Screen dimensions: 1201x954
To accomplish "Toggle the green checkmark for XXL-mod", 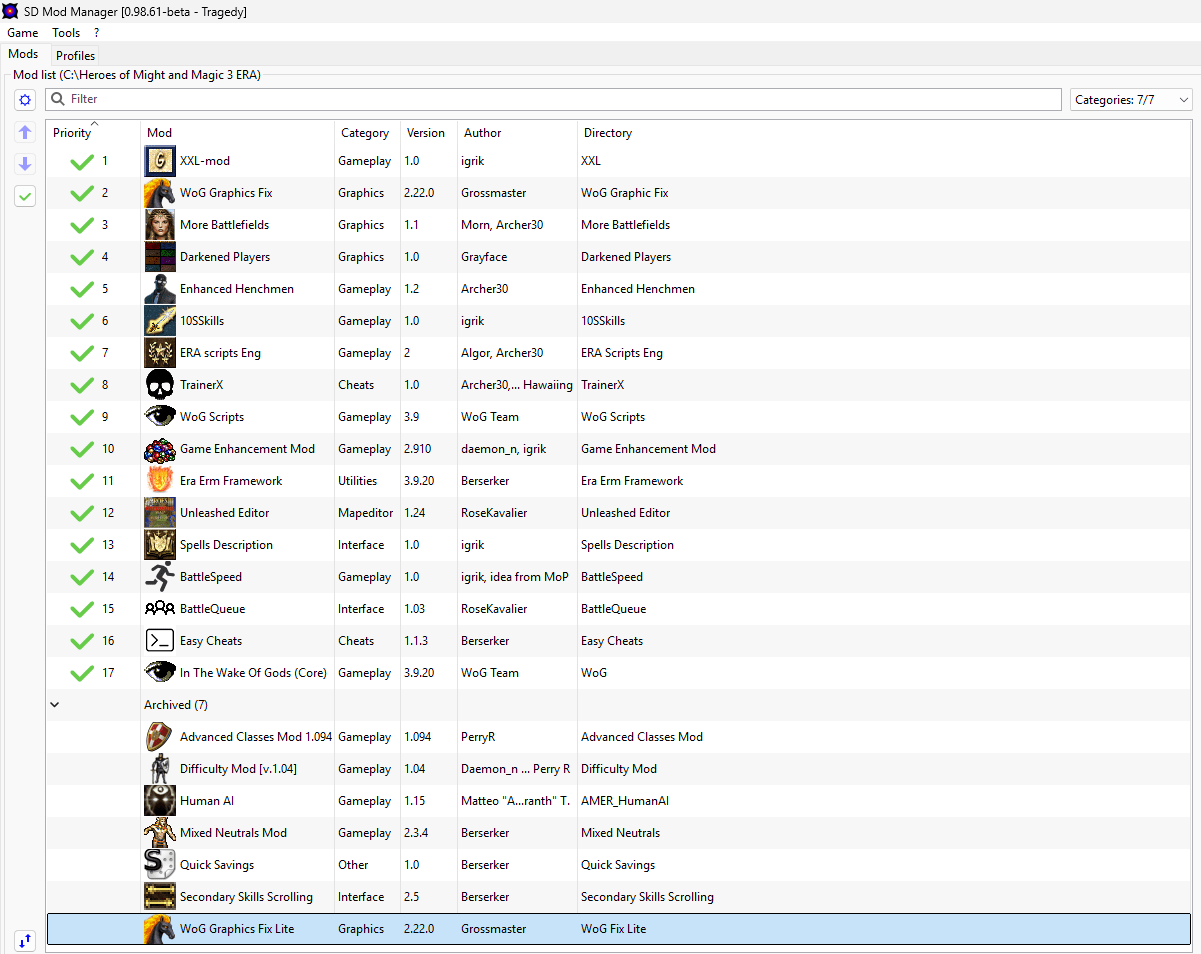I will [x=82, y=161].
